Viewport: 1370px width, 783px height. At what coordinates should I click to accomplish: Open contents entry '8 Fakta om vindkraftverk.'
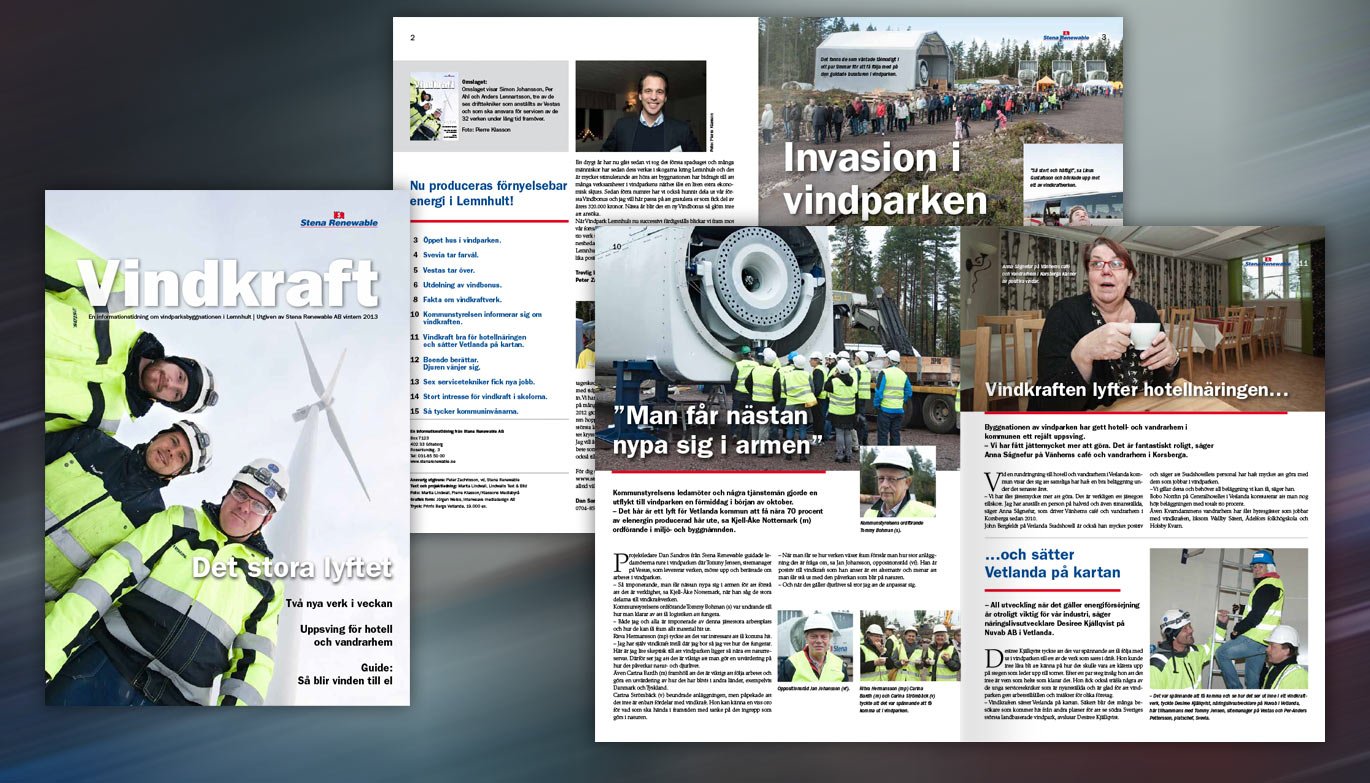click(458, 300)
